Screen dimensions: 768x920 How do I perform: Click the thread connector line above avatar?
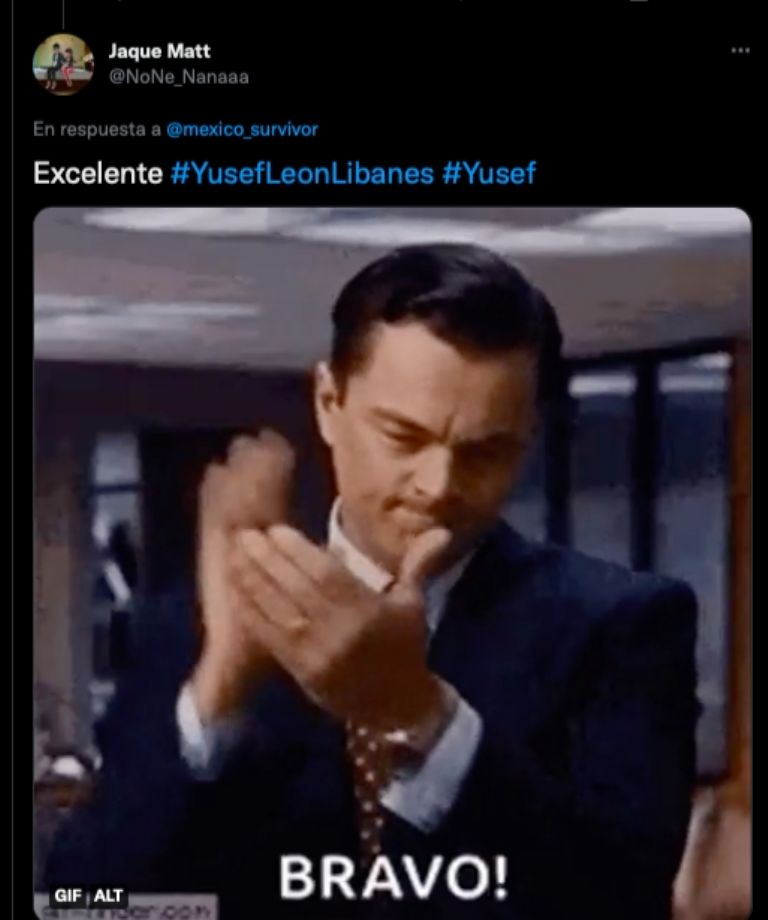[x=63, y=14]
